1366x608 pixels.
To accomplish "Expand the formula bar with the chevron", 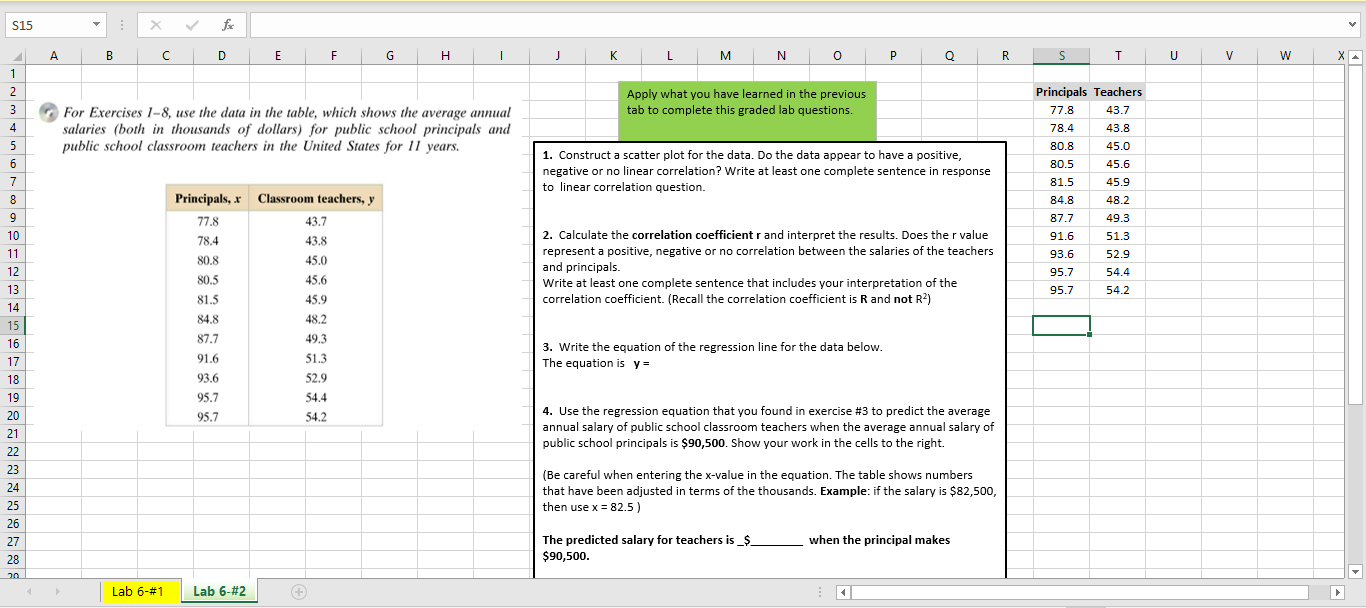I will tap(1352, 24).
